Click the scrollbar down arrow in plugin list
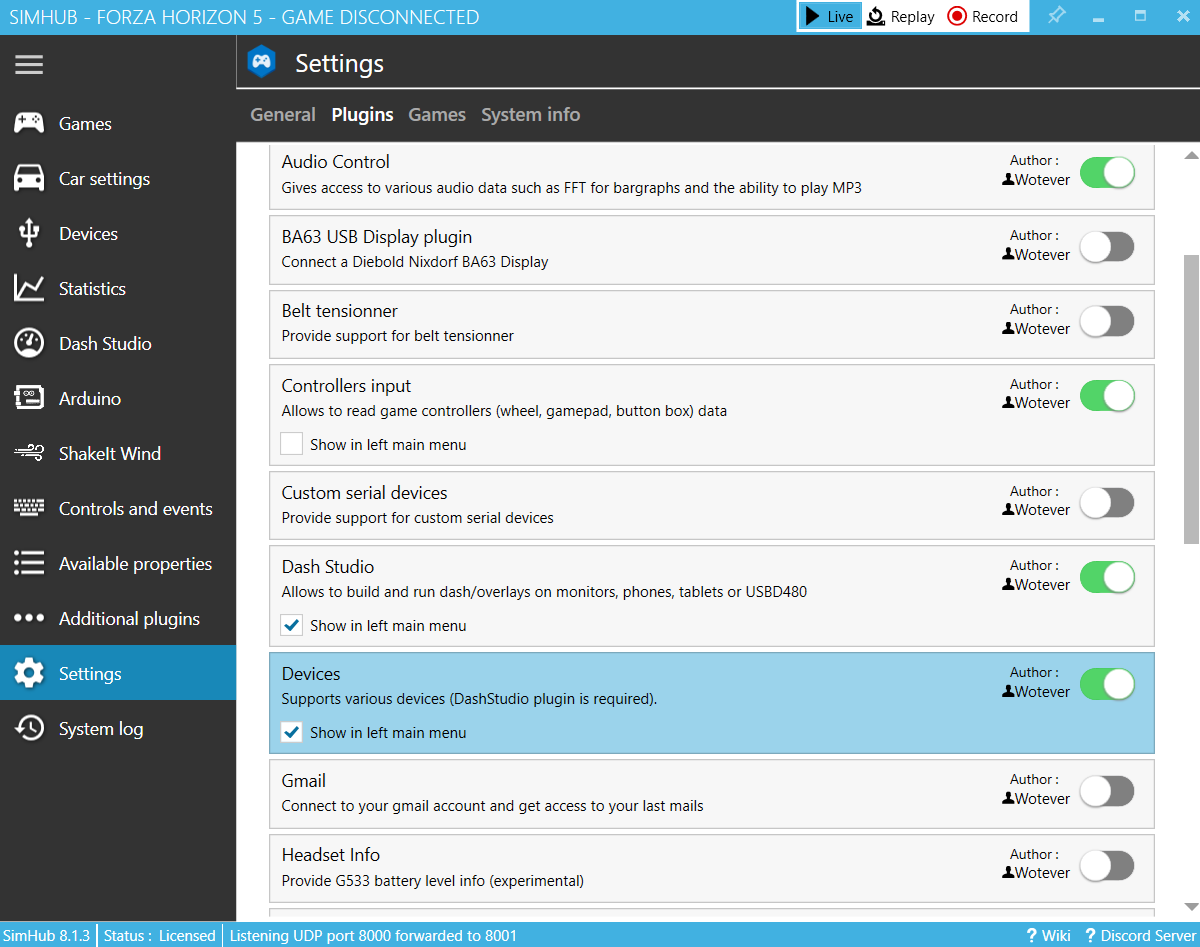The image size is (1200, 947). click(x=1191, y=906)
